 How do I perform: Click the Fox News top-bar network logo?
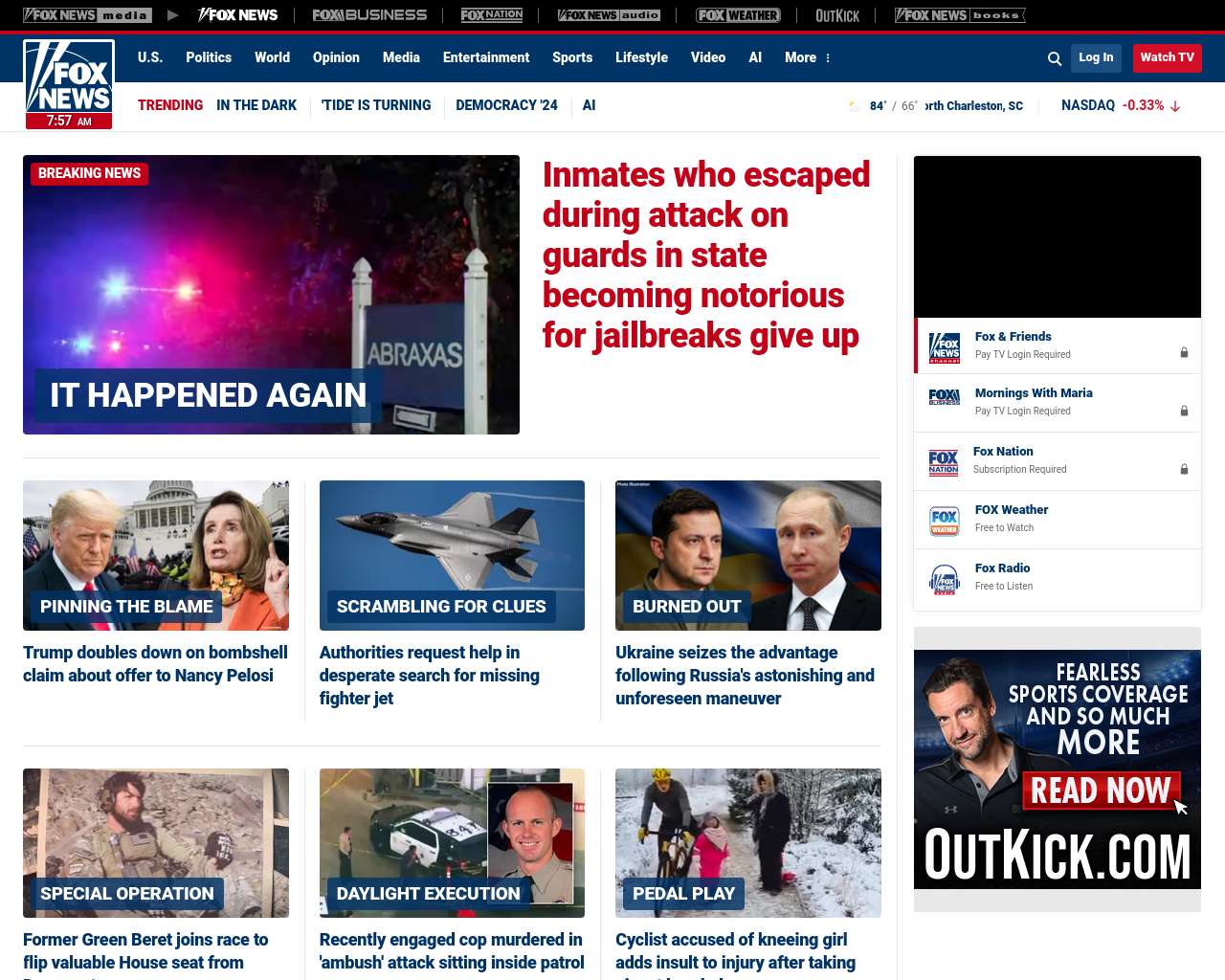[x=237, y=15]
